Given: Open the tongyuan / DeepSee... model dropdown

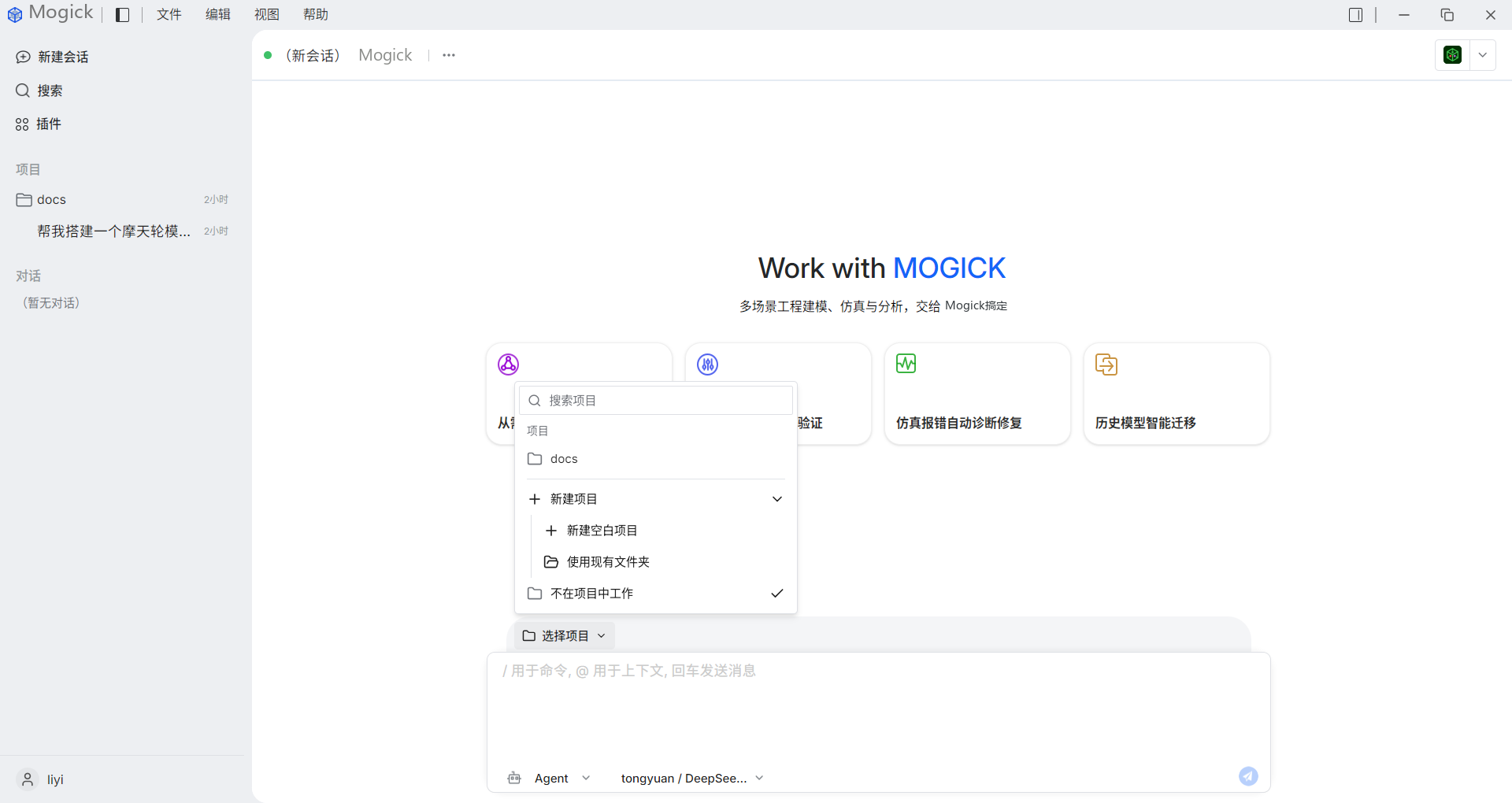Looking at the screenshot, I should [692, 779].
